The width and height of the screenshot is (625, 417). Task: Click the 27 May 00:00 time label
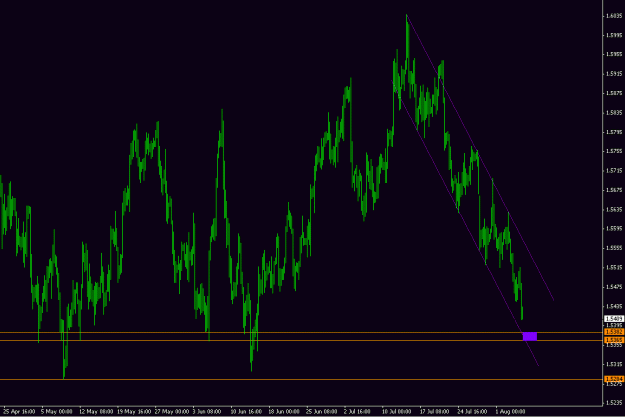[171, 411]
